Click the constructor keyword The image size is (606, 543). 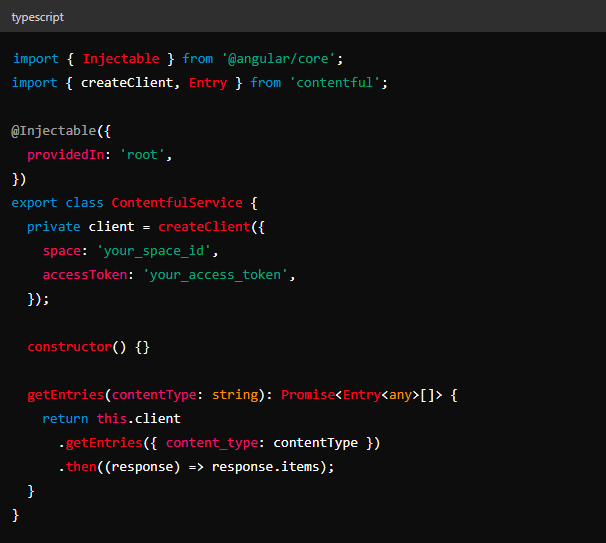tap(69, 347)
